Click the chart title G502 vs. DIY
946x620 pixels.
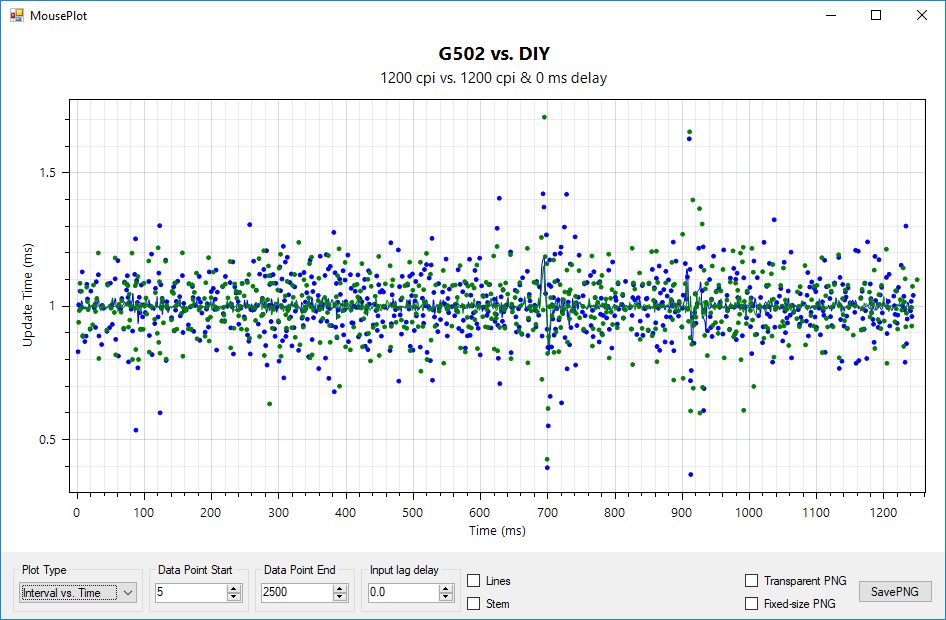pyautogui.click(x=494, y=54)
